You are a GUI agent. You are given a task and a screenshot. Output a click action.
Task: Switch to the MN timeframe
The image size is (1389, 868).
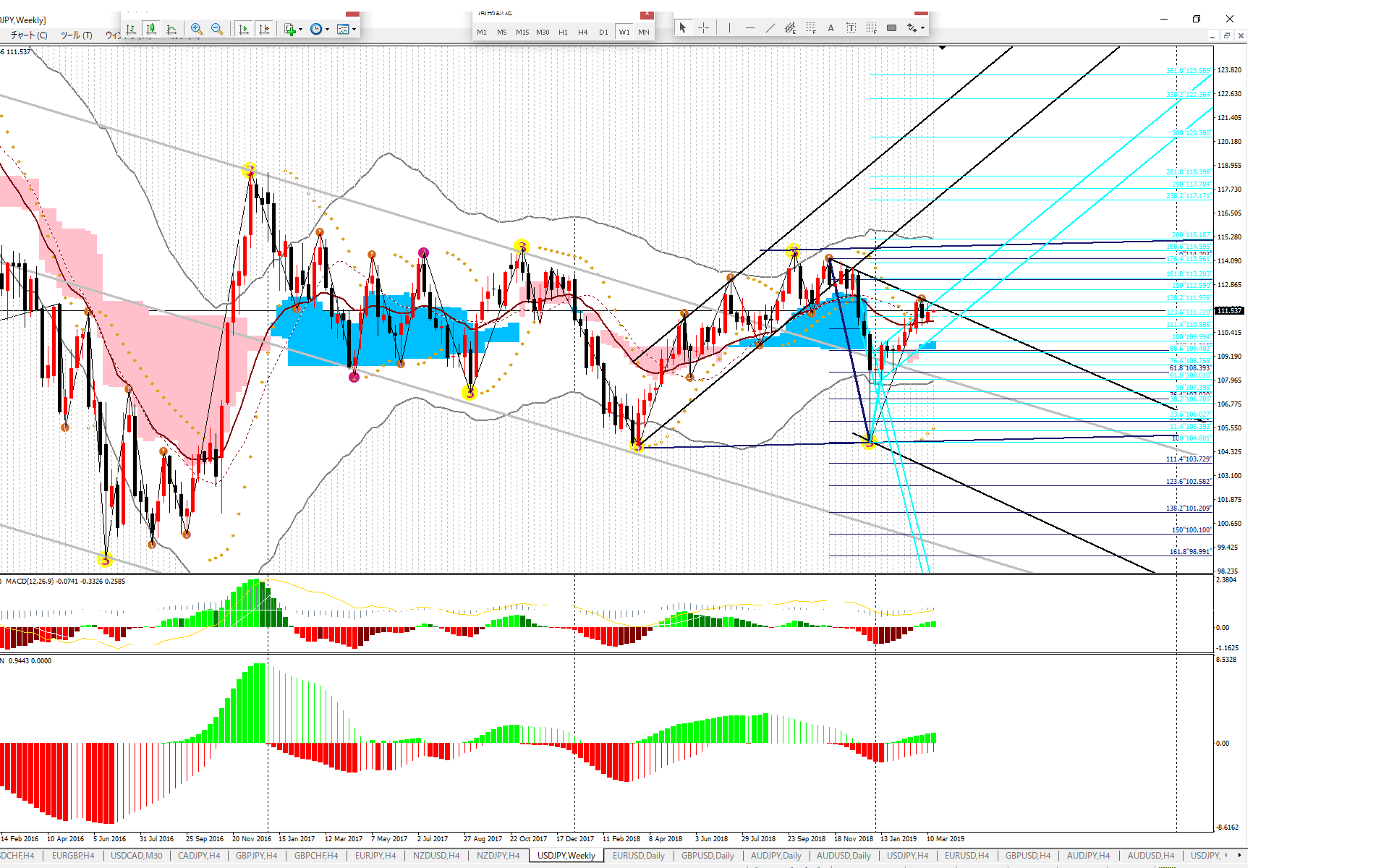643,32
